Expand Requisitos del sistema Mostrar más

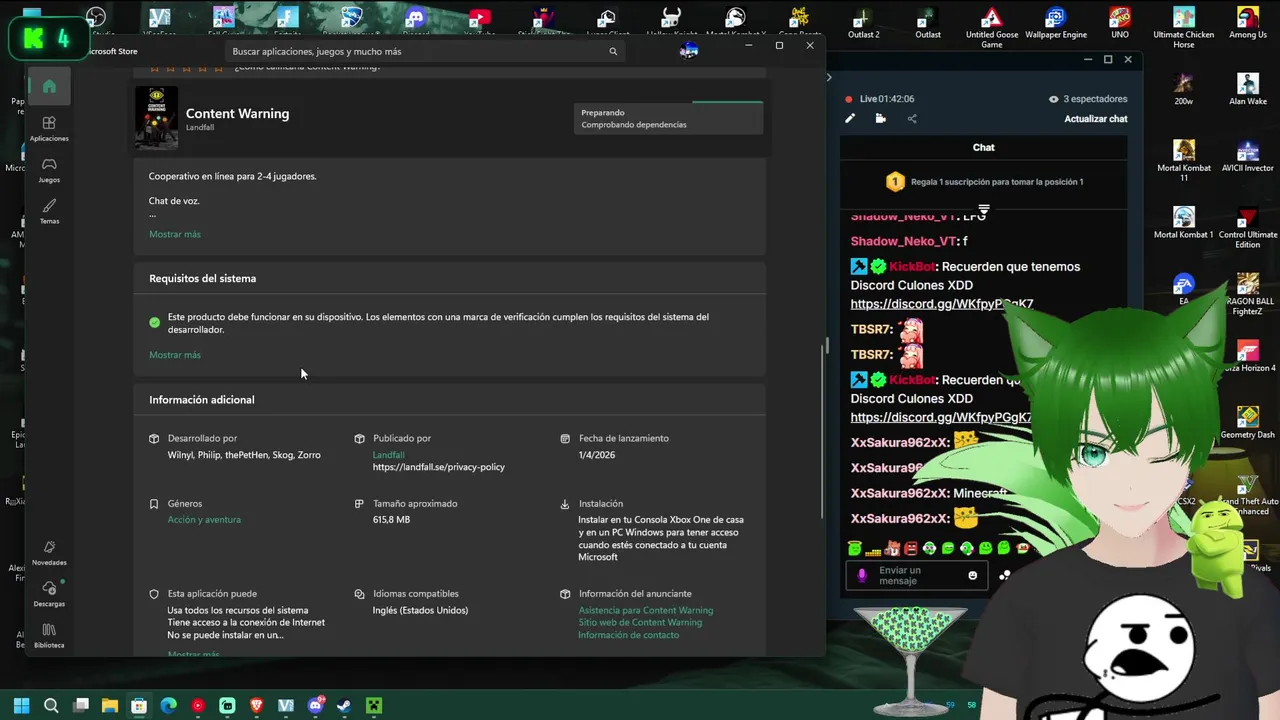click(x=175, y=355)
